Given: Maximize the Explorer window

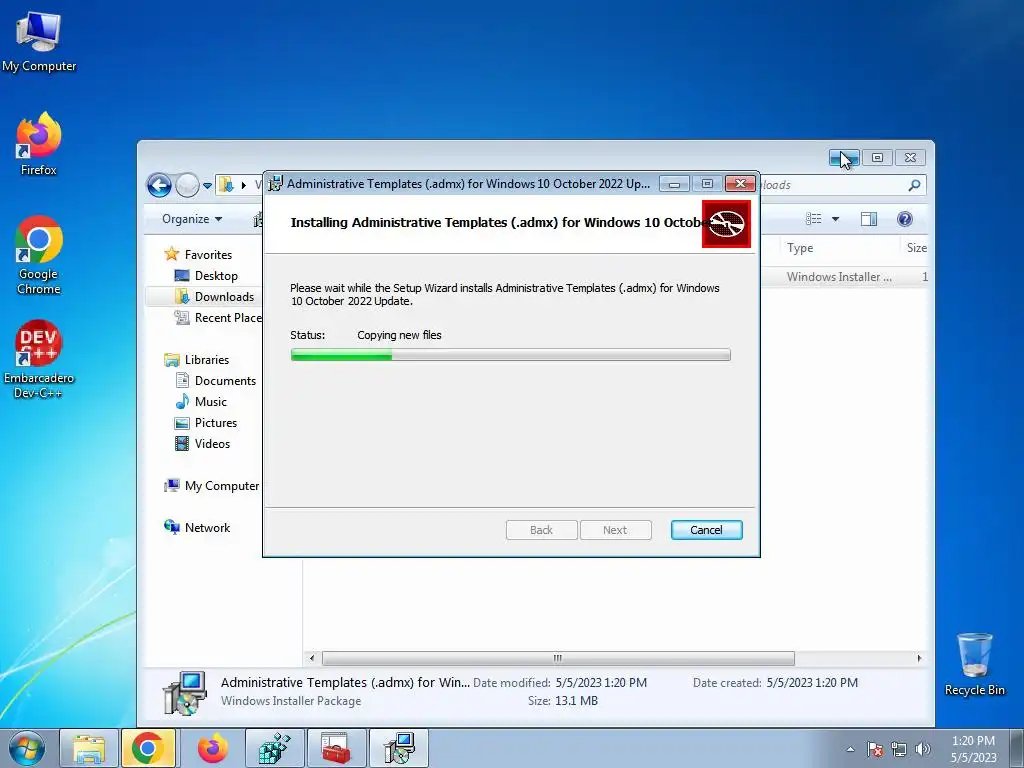Looking at the screenshot, I should [x=877, y=157].
